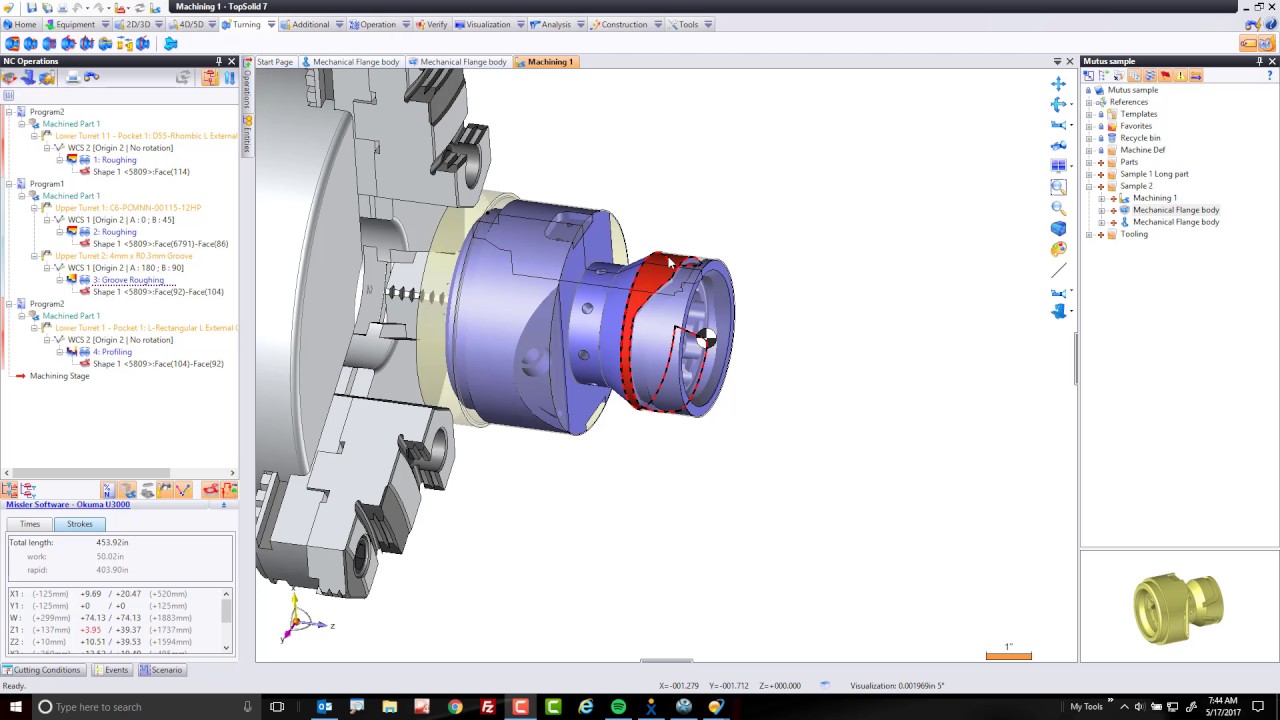Select the 1: Roughing operation
This screenshot has width=1280, height=720.
[x=114, y=160]
